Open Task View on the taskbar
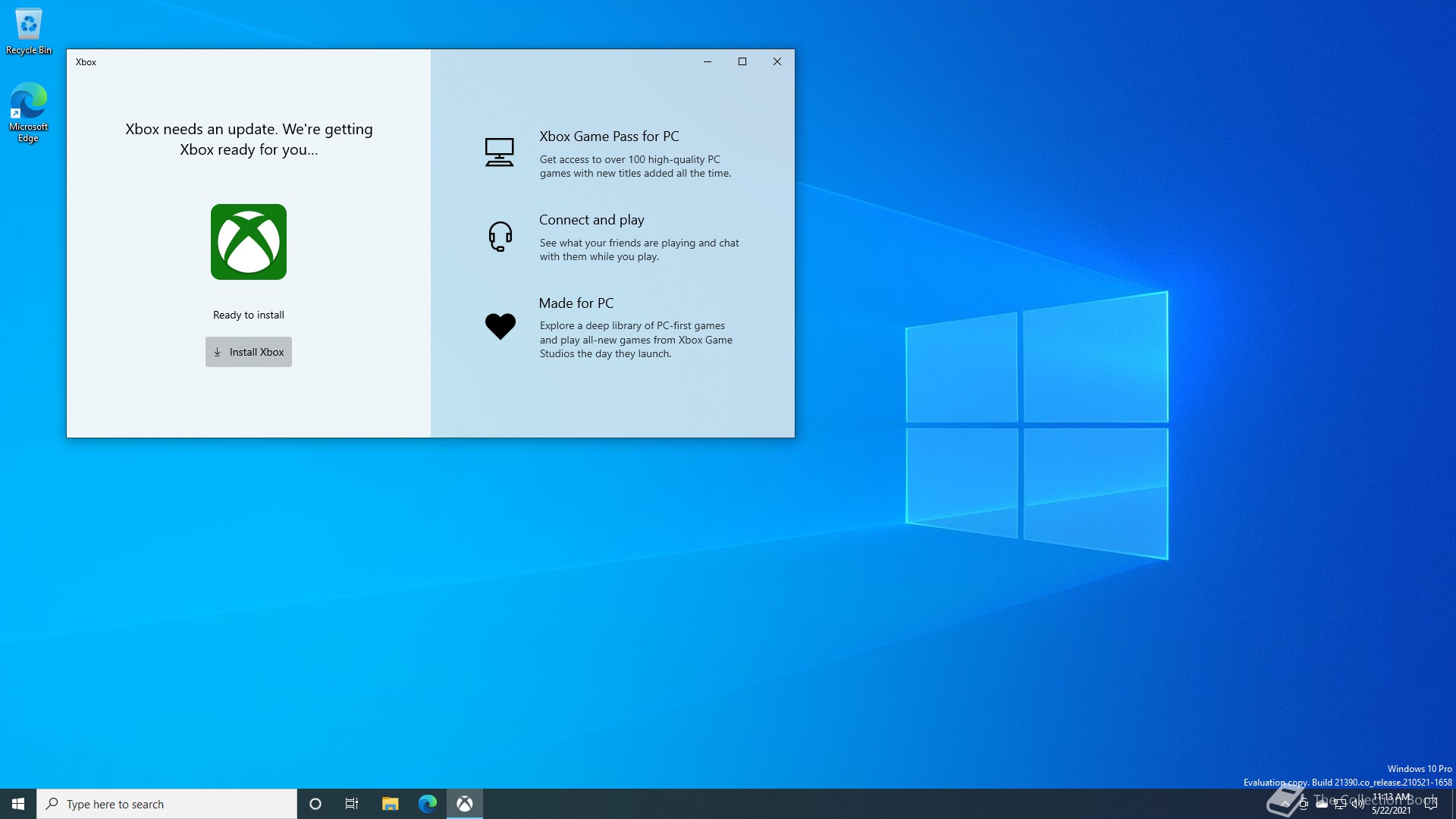1456x819 pixels. coord(352,804)
